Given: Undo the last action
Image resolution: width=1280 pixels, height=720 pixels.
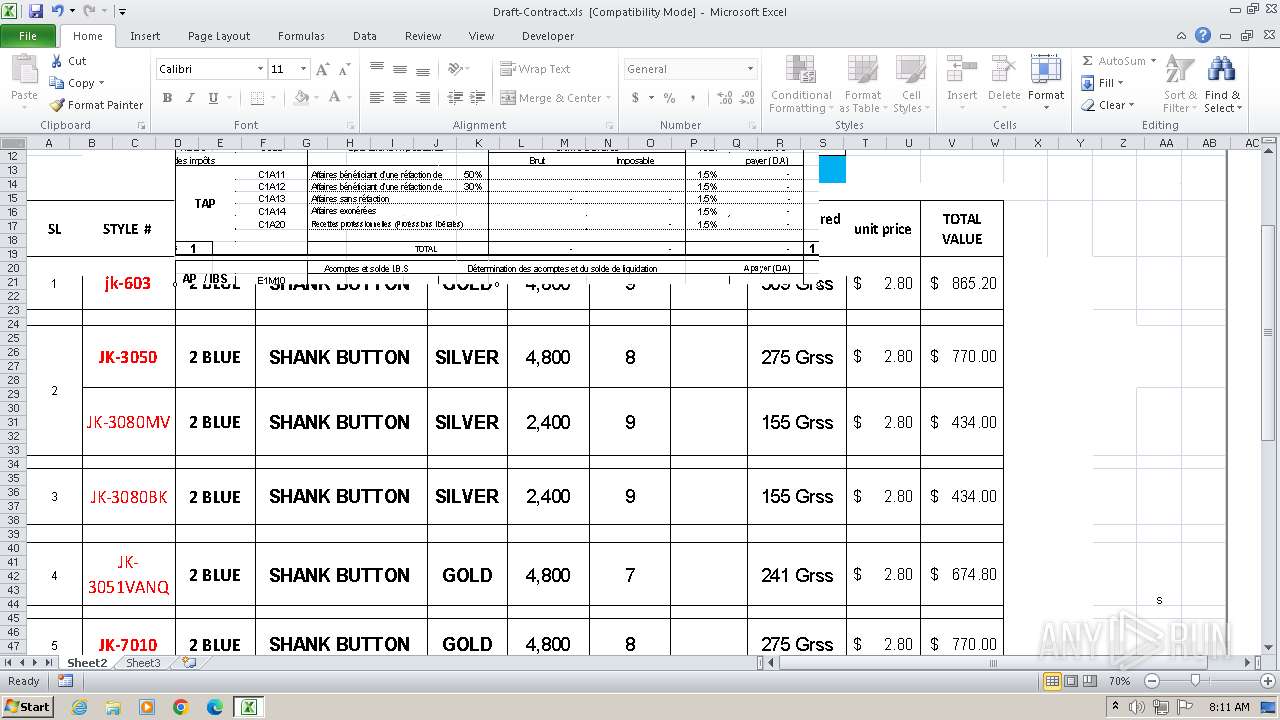Looking at the screenshot, I should pyautogui.click(x=57, y=12).
